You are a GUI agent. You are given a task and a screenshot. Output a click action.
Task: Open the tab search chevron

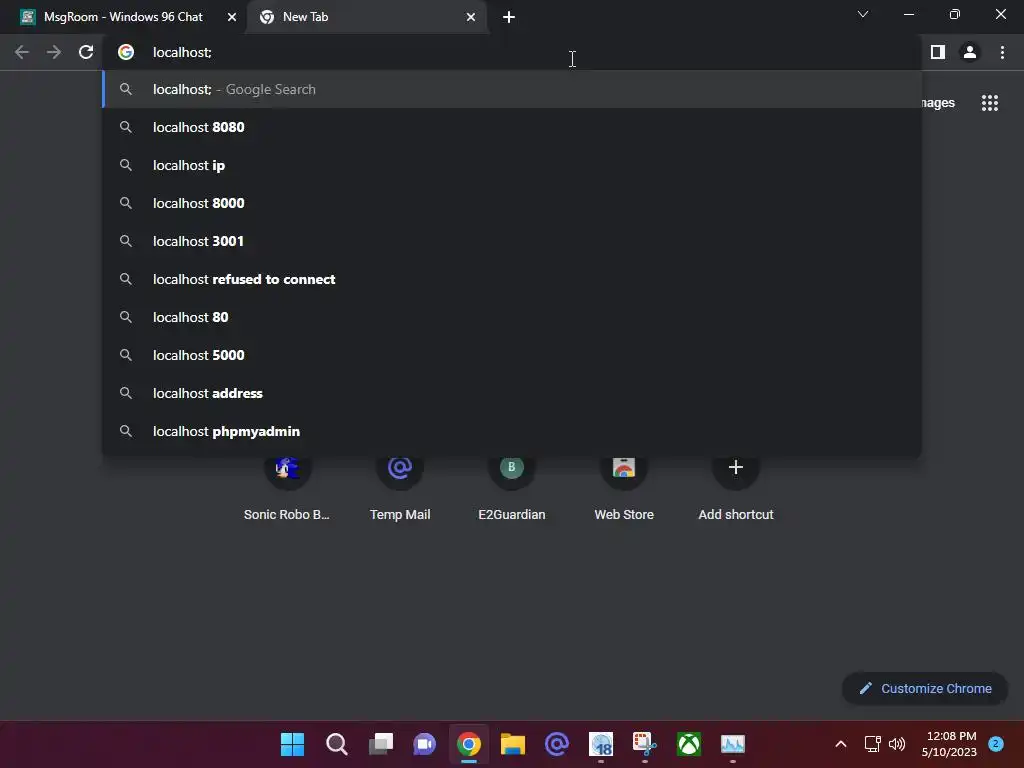pyautogui.click(x=863, y=14)
